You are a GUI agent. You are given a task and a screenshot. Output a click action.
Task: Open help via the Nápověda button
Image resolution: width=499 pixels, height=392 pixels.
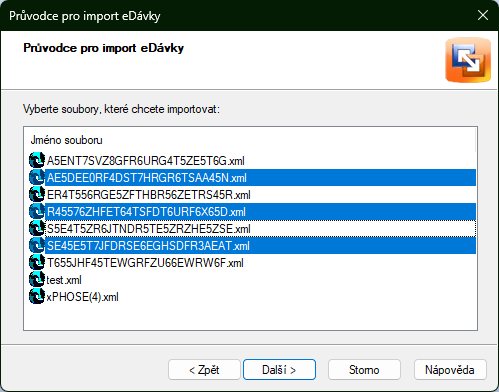[x=450, y=369]
